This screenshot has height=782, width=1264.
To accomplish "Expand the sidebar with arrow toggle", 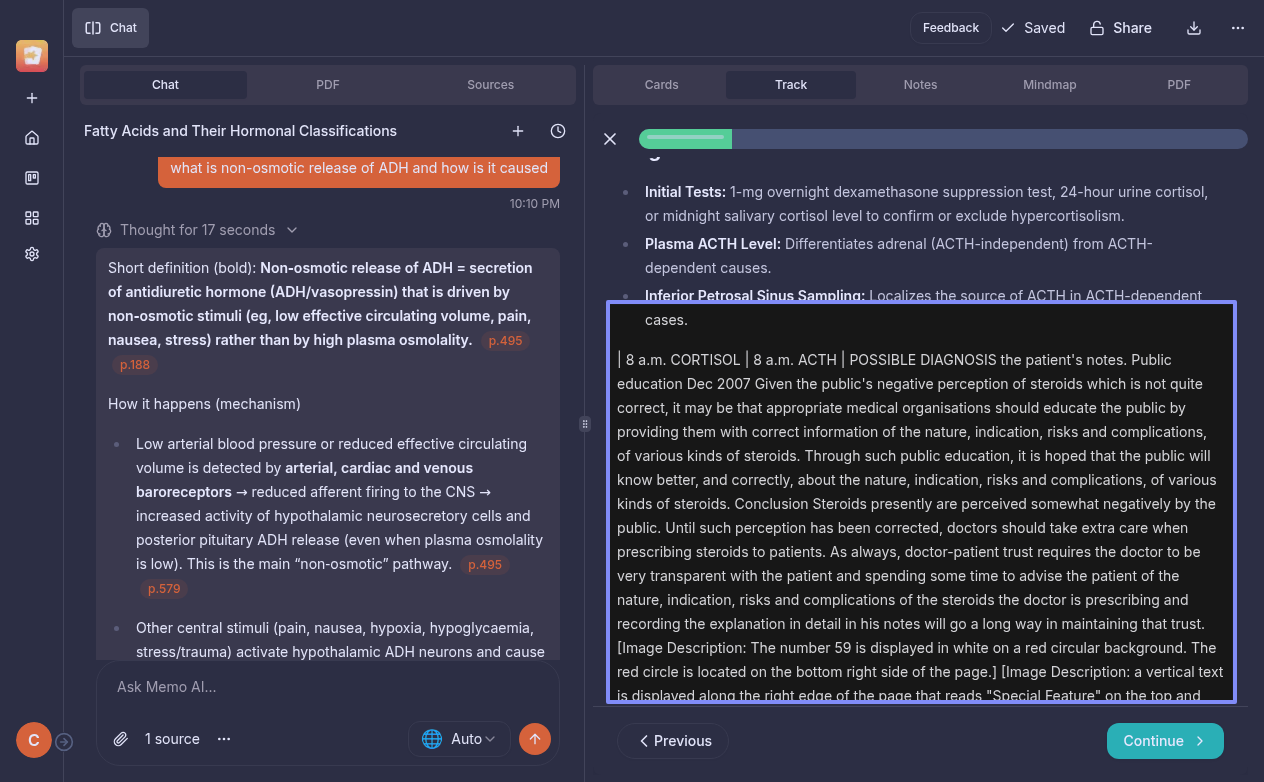I will tap(64, 741).
